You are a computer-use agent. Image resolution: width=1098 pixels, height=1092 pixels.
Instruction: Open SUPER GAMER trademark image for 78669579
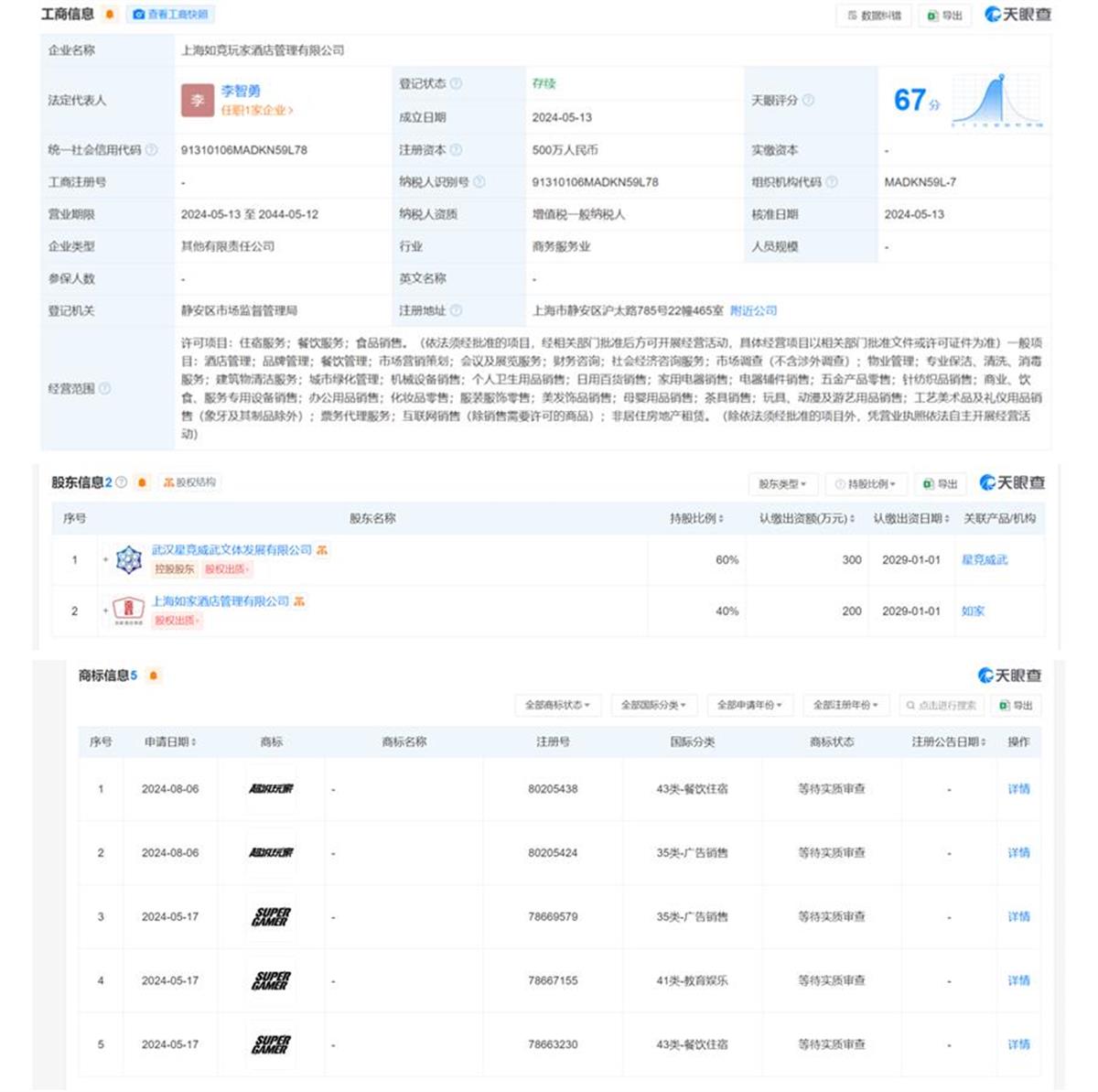(x=272, y=917)
